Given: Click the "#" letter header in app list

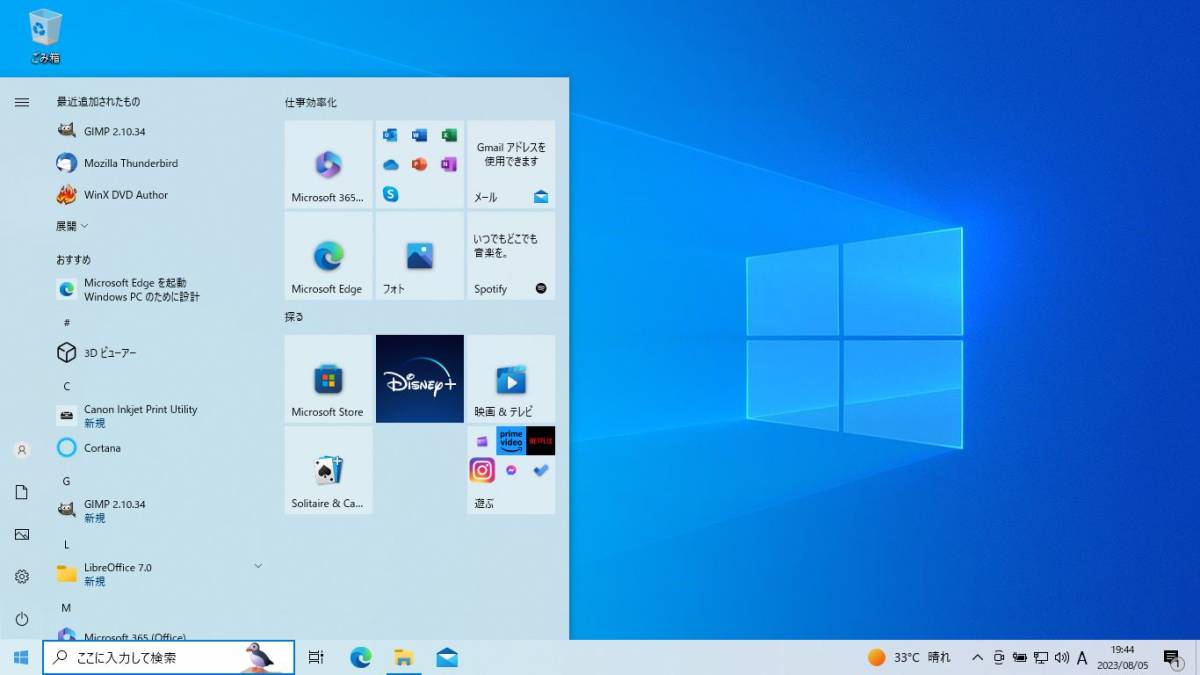Looking at the screenshot, I should point(66,322).
